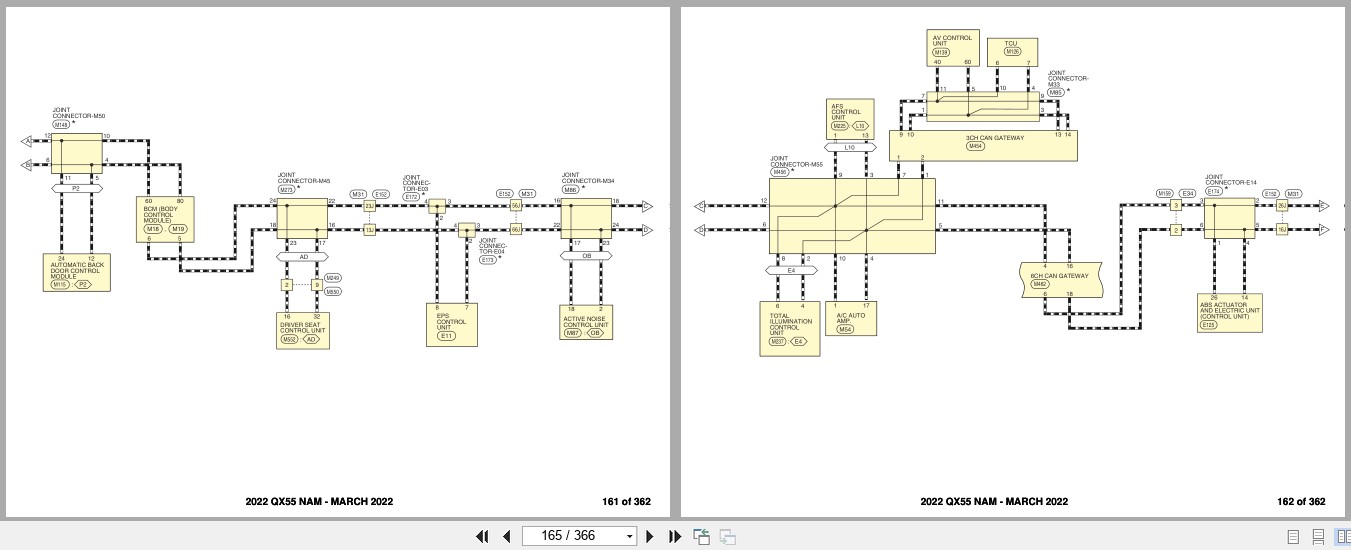Open the page number dropdown arrow
1351x550 pixels.
(629, 536)
